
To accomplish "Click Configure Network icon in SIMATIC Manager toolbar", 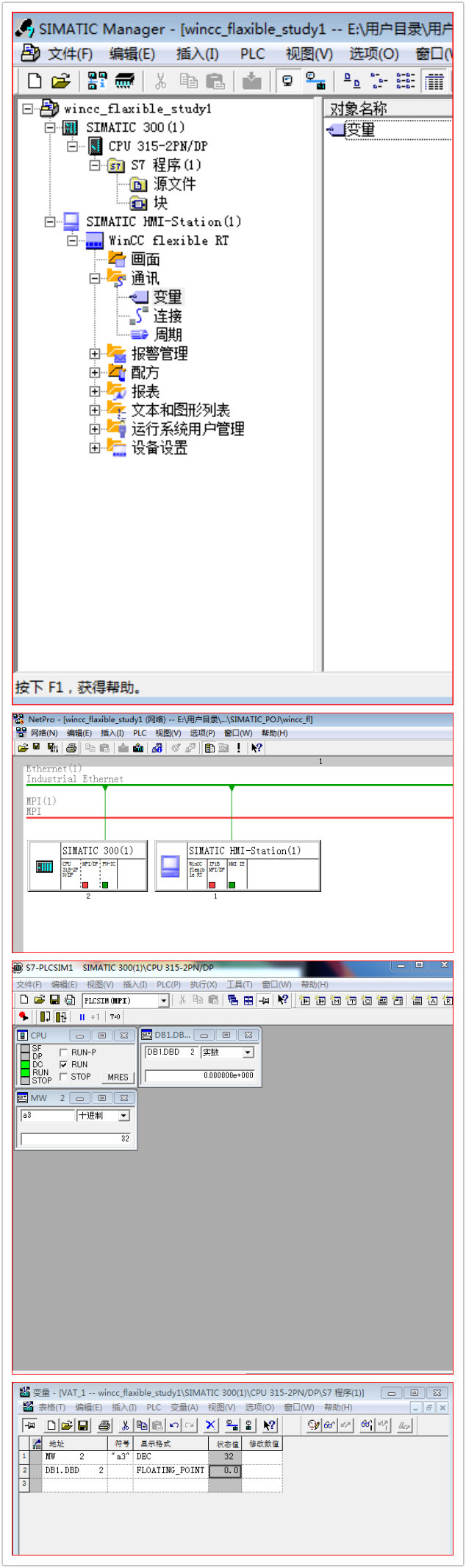I will (x=316, y=81).
